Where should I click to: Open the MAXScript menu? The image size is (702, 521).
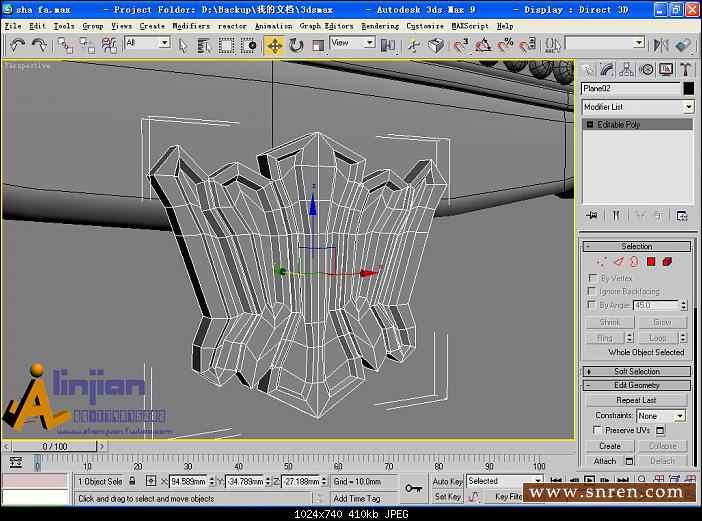470,26
